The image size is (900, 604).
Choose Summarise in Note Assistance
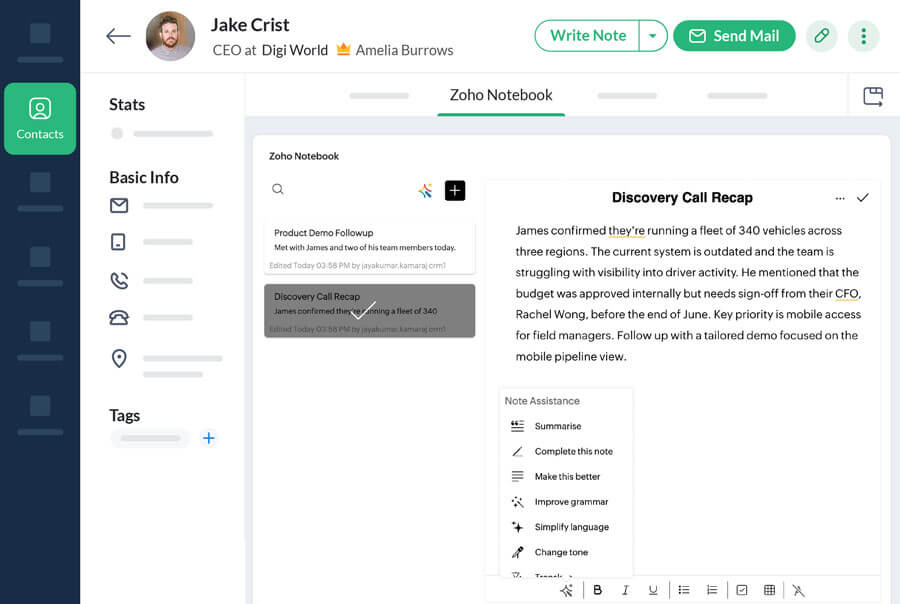pyautogui.click(x=565, y=426)
